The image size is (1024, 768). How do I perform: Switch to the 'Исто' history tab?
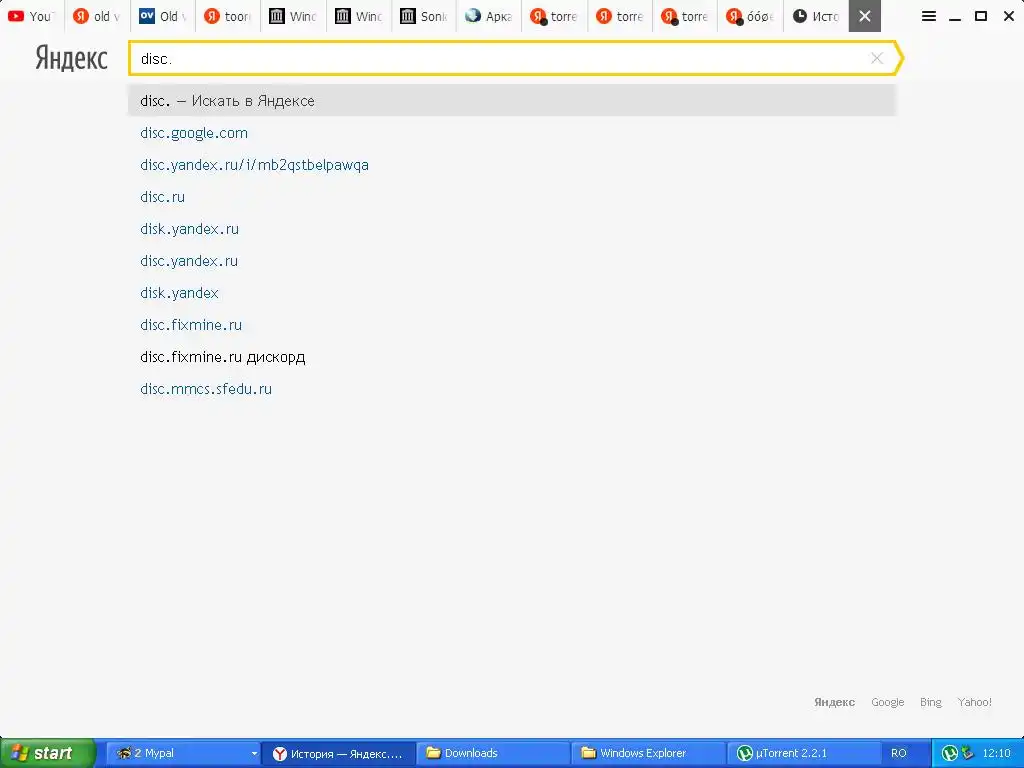tap(816, 16)
